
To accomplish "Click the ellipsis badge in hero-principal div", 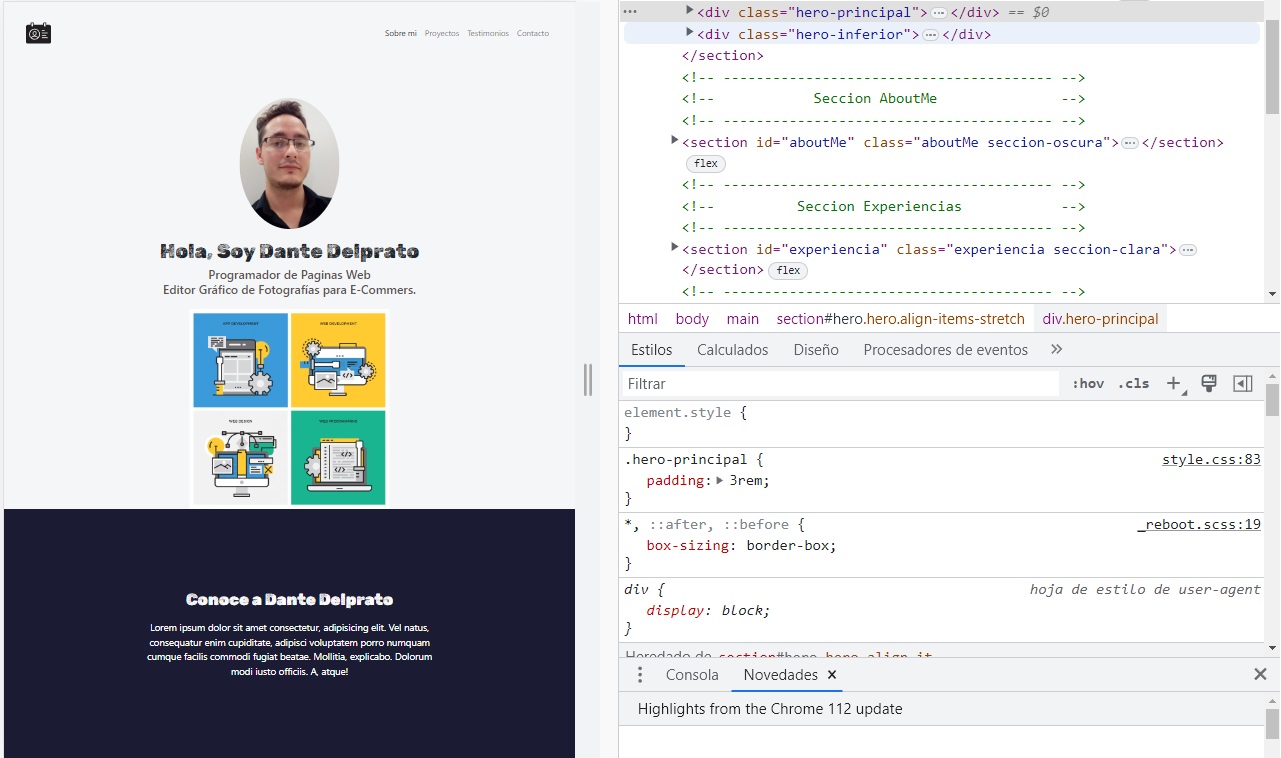I will click(x=939, y=13).
